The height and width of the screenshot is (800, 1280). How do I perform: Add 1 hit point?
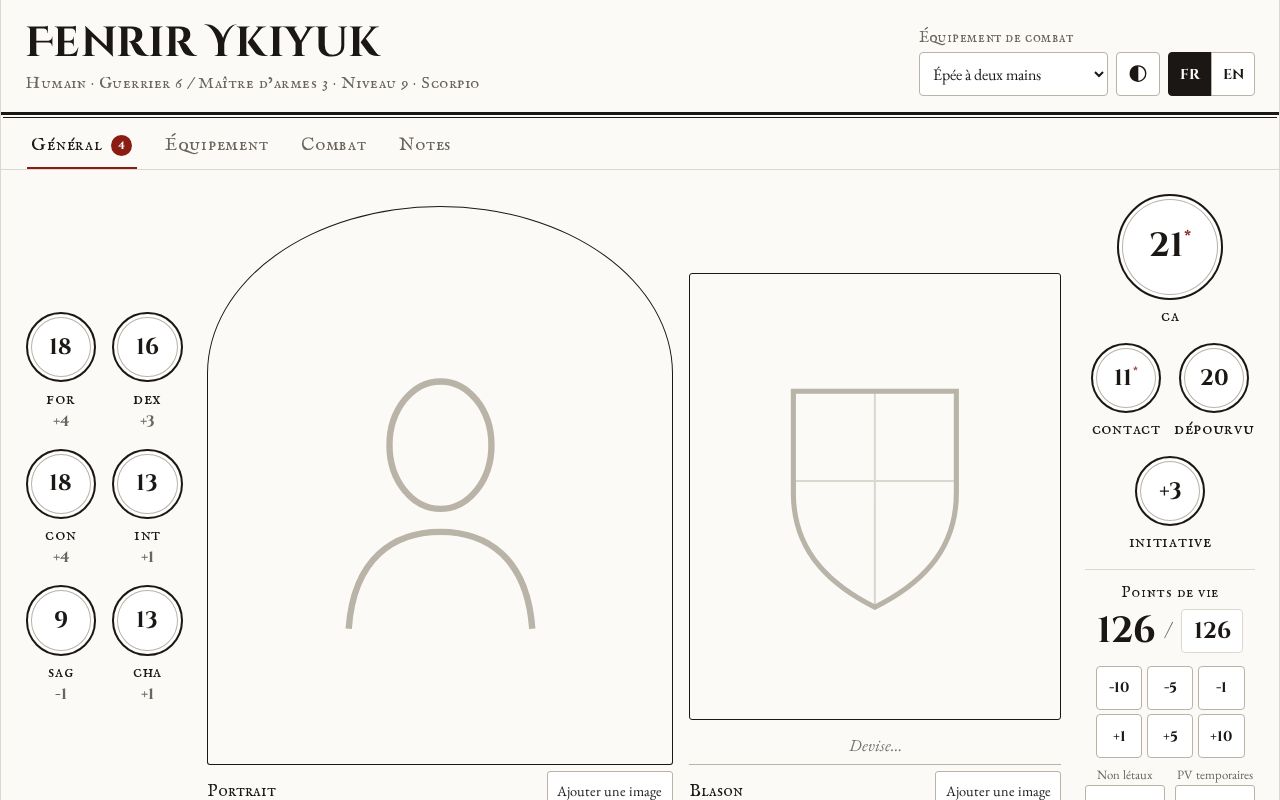click(x=1119, y=736)
